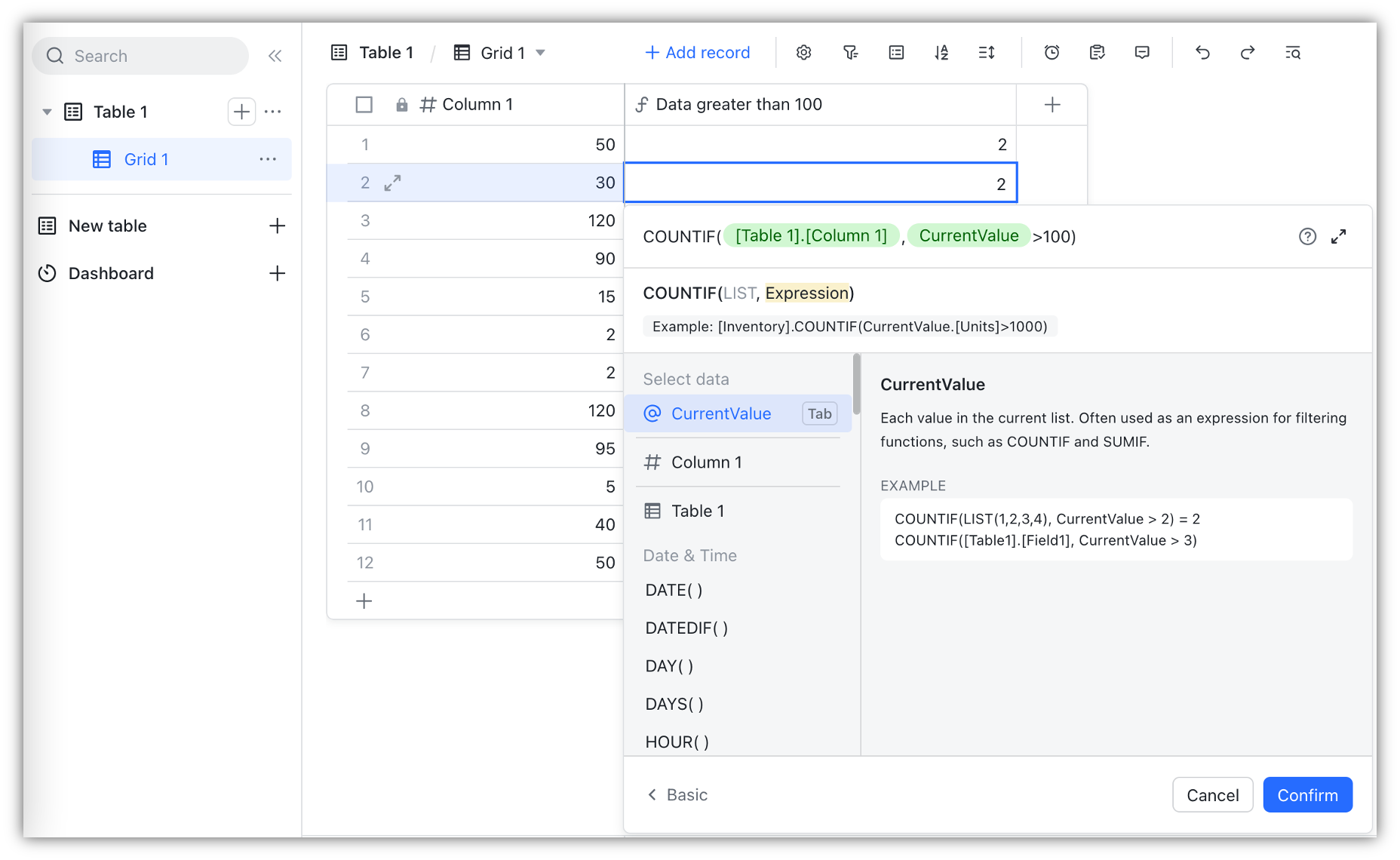Collapse the Table 1 tree in sidebar

(x=47, y=112)
